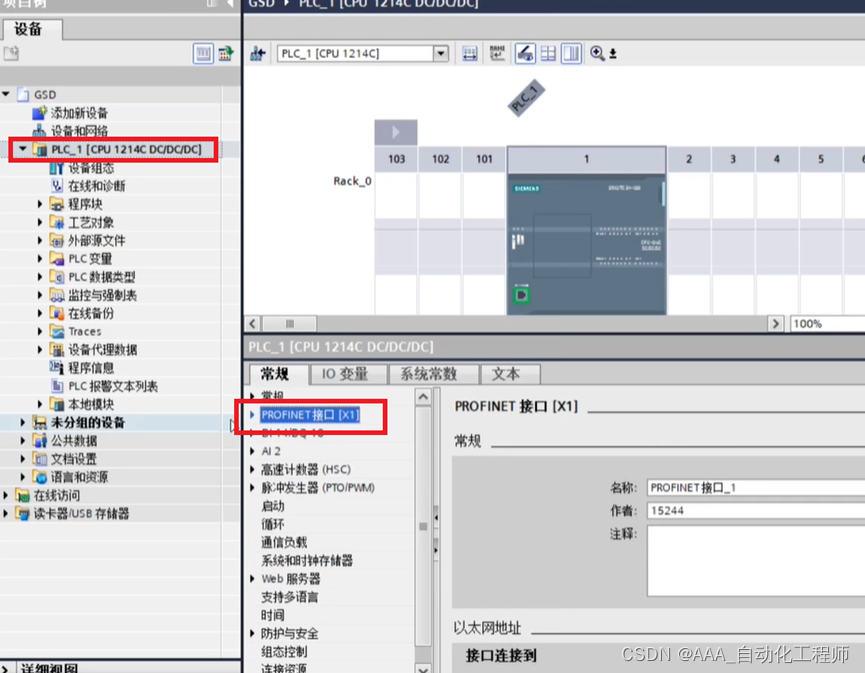Click inside the 名称 name input field

(x=756, y=488)
